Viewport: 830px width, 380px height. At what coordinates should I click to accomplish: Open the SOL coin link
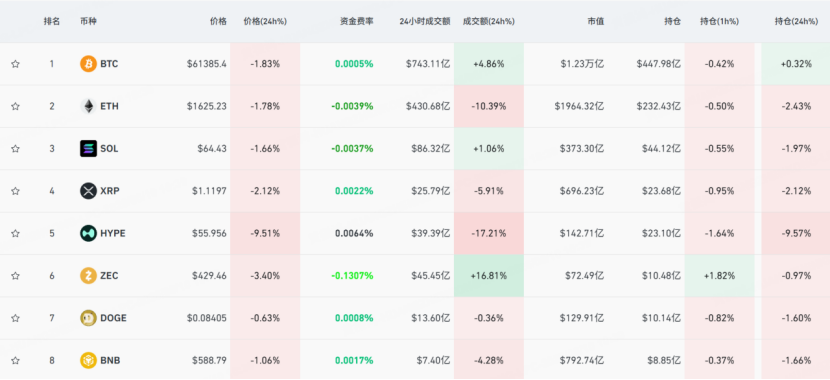click(x=109, y=149)
